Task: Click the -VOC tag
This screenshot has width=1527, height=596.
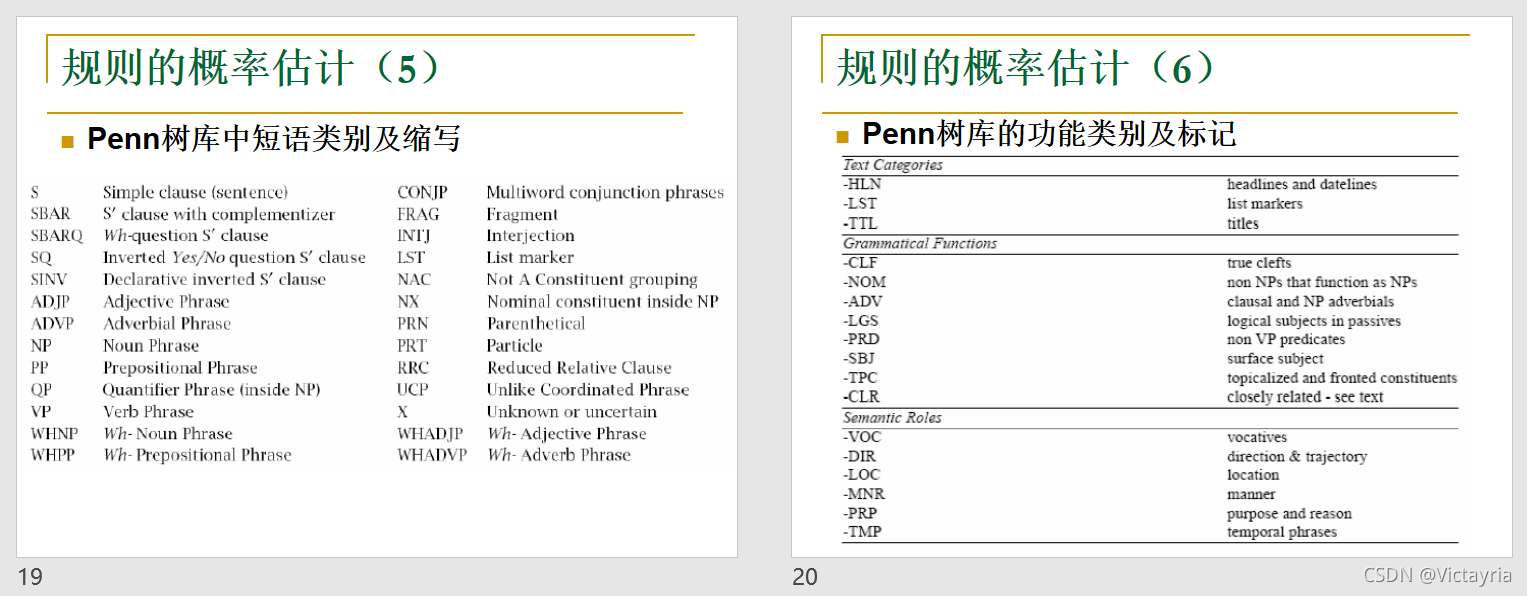Action: tap(862, 437)
